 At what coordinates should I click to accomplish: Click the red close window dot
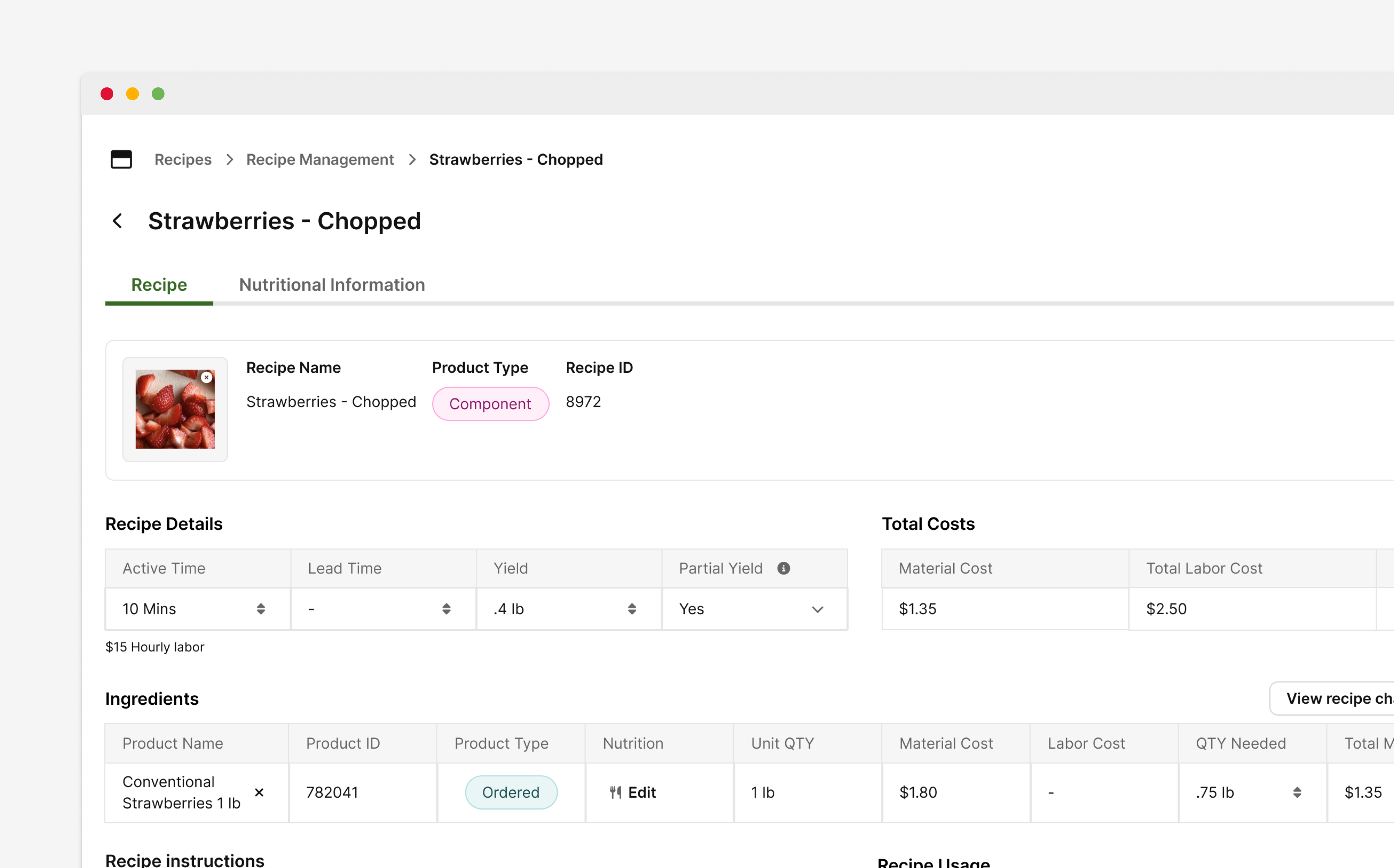click(x=107, y=94)
